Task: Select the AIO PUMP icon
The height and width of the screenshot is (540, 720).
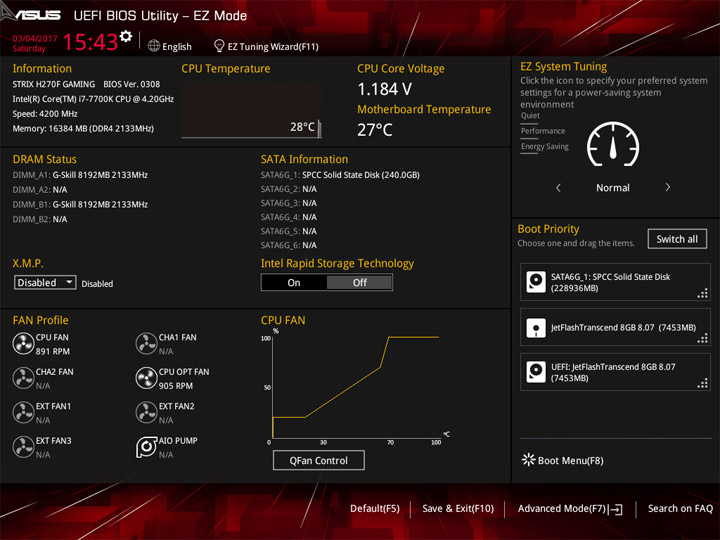Action: tap(146, 447)
